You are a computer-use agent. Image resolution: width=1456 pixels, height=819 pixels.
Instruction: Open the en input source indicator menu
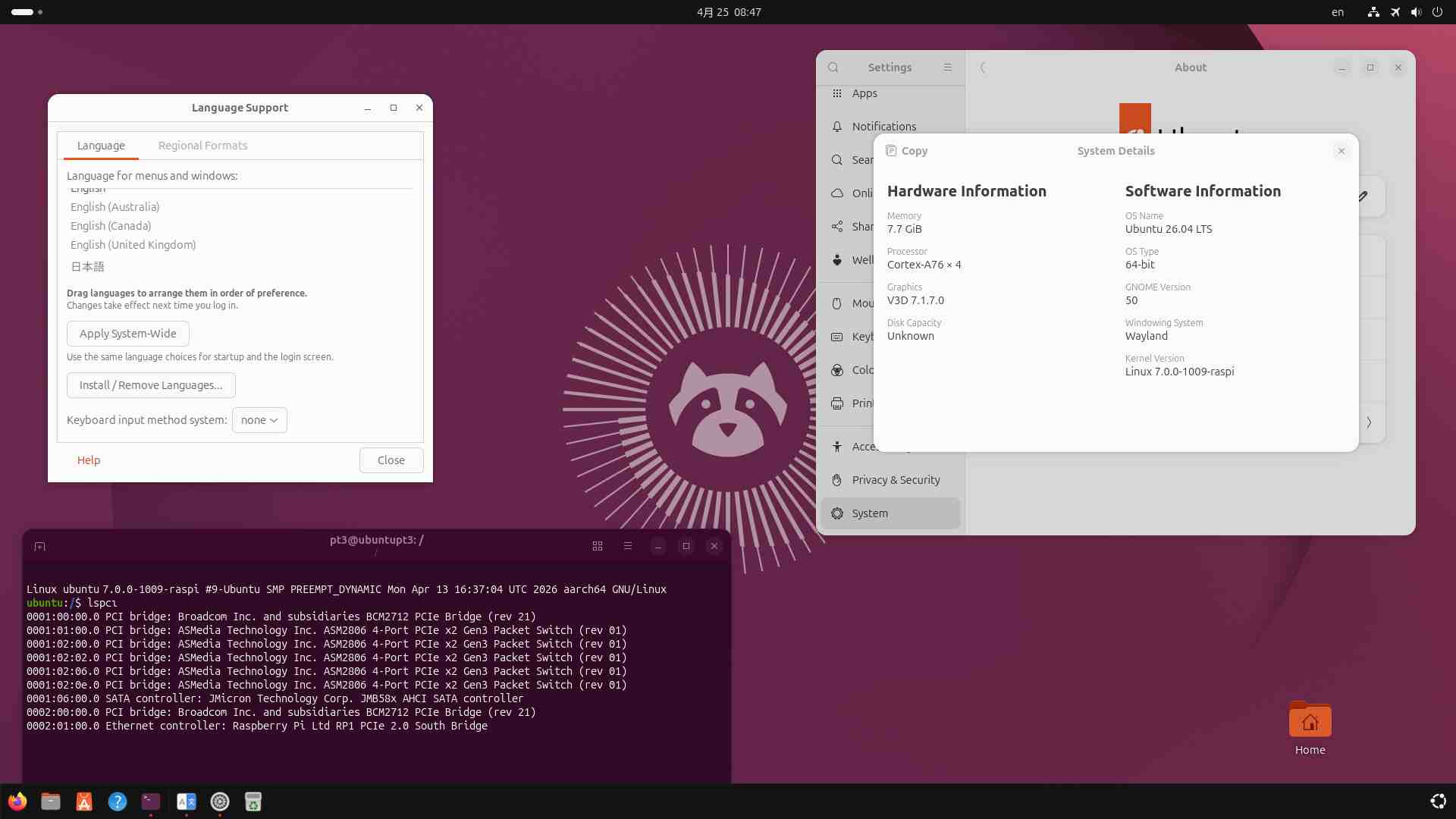(1338, 12)
